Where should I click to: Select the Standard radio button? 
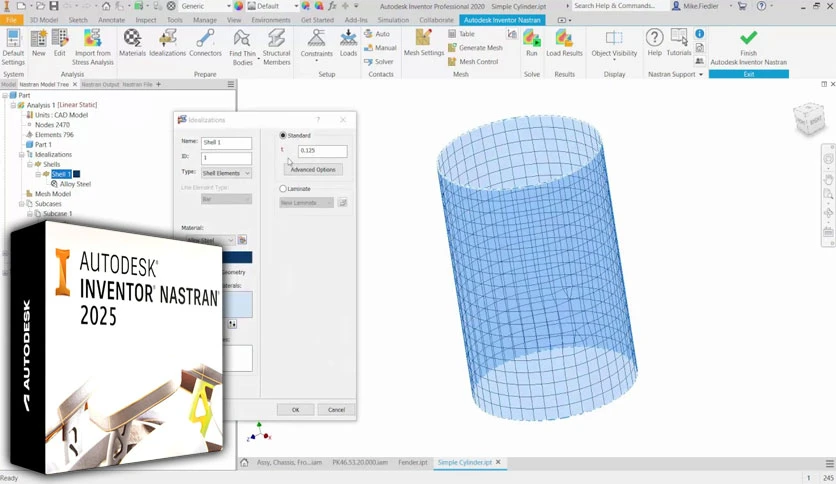pyautogui.click(x=283, y=135)
